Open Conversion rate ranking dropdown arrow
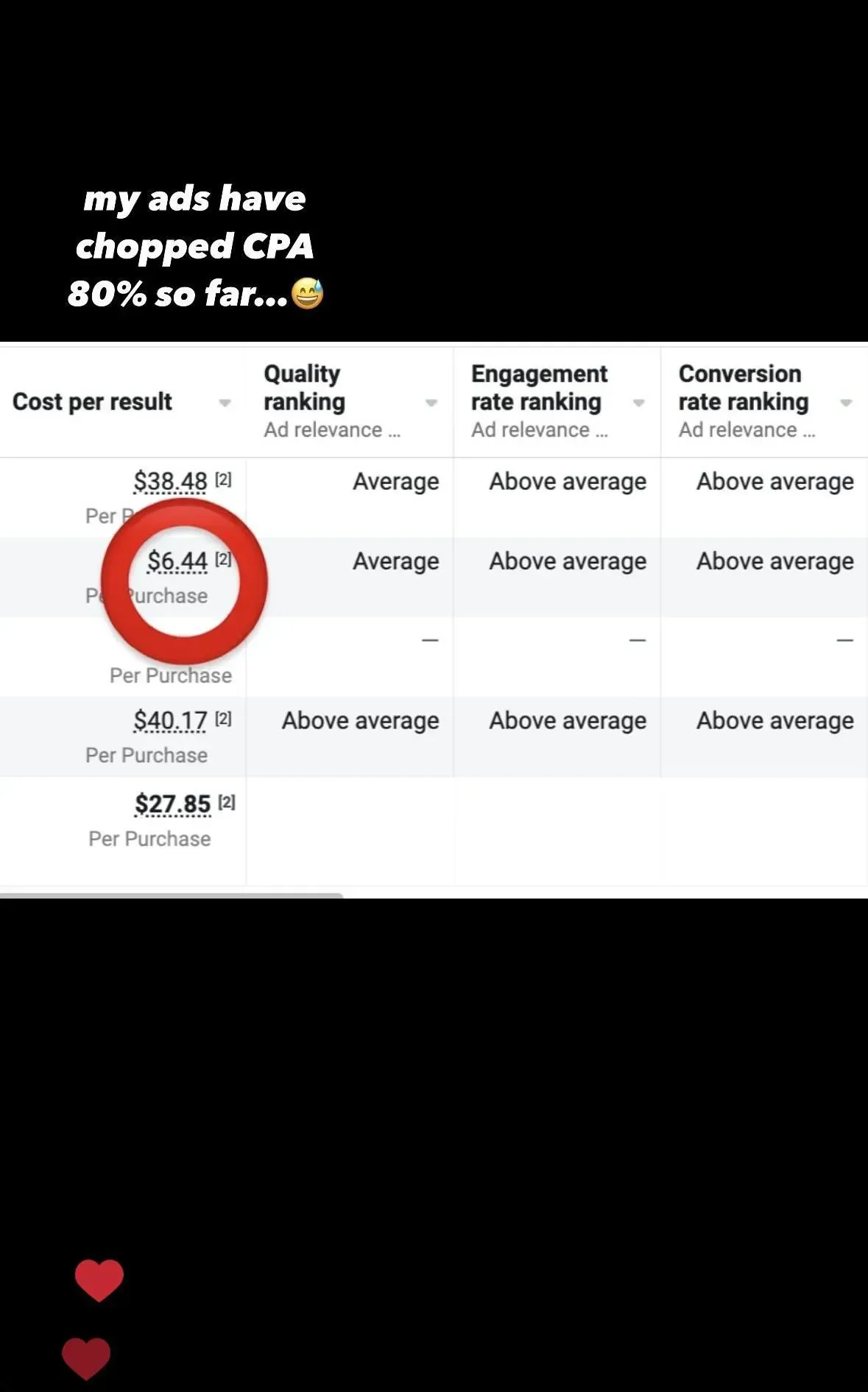Screen dimensions: 868x1392 tap(846, 403)
